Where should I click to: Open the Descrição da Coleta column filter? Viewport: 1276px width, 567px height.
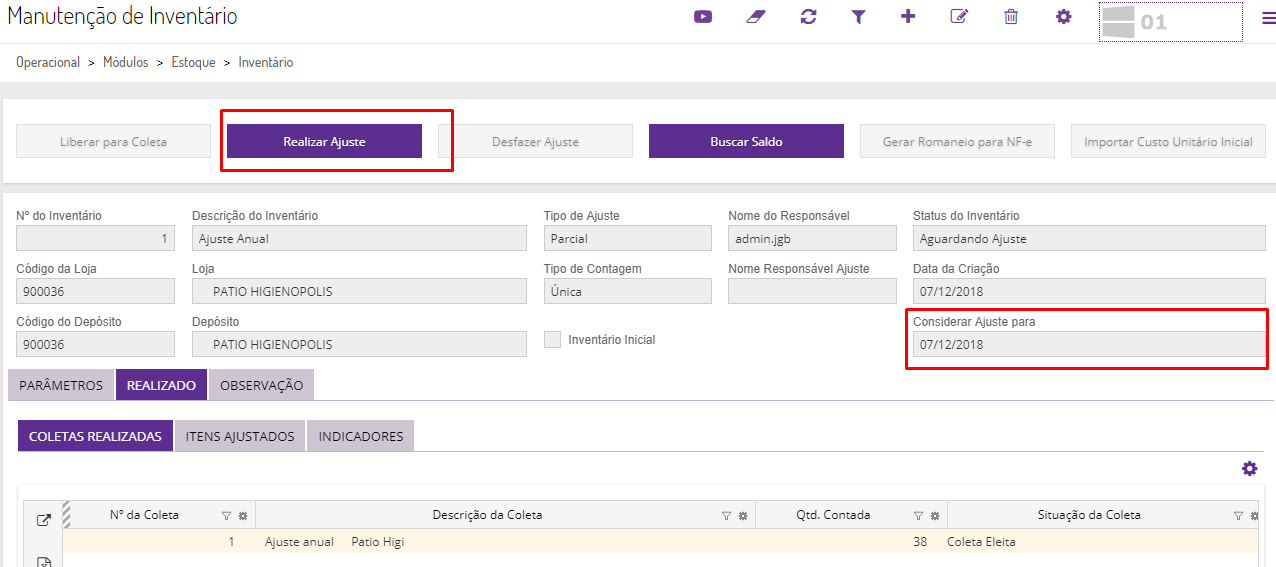point(726,516)
